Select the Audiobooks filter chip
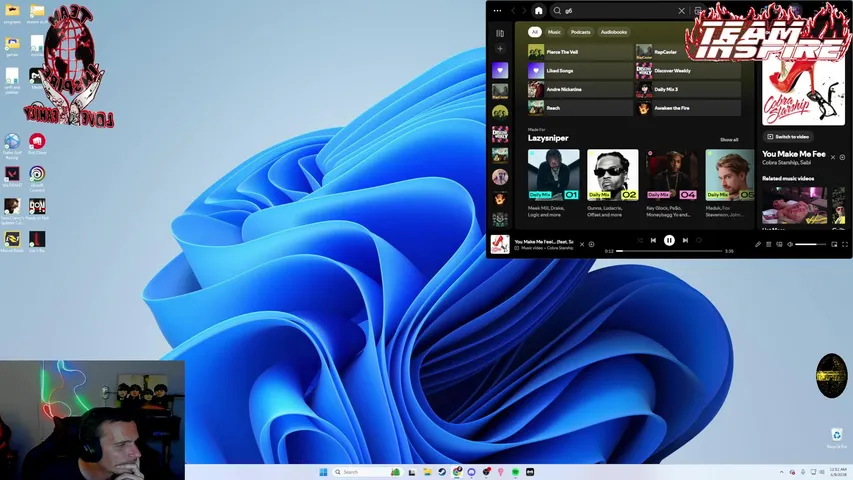The height and width of the screenshot is (480, 853). coord(614,32)
